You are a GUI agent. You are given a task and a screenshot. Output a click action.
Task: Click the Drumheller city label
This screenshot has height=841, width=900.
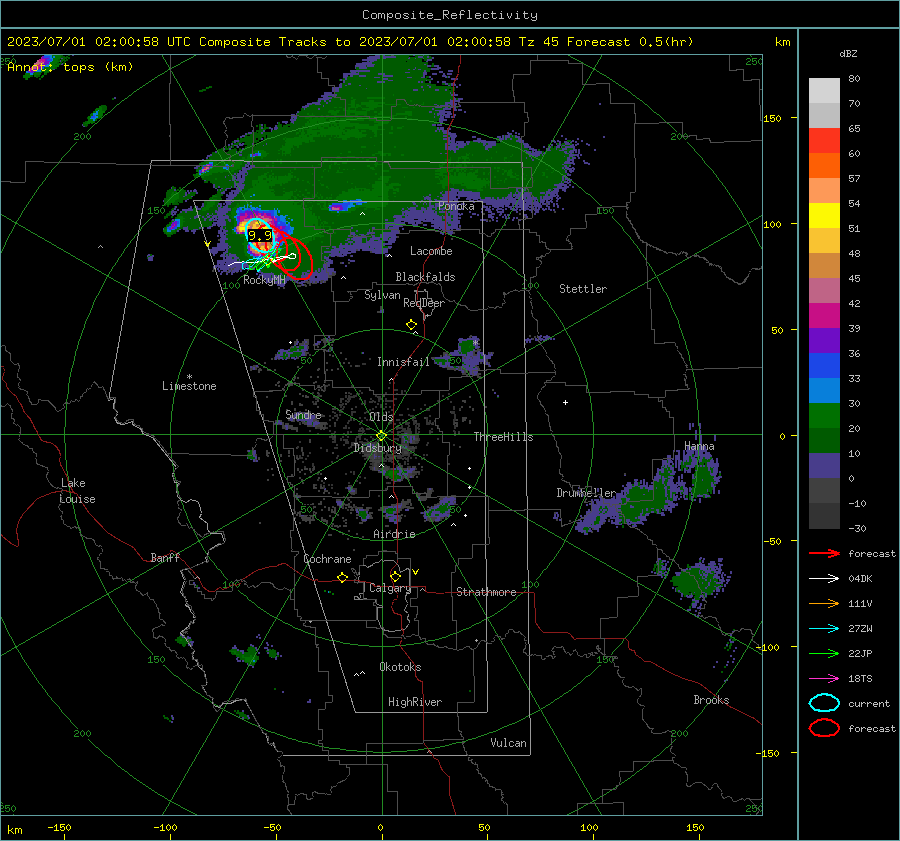[586, 493]
